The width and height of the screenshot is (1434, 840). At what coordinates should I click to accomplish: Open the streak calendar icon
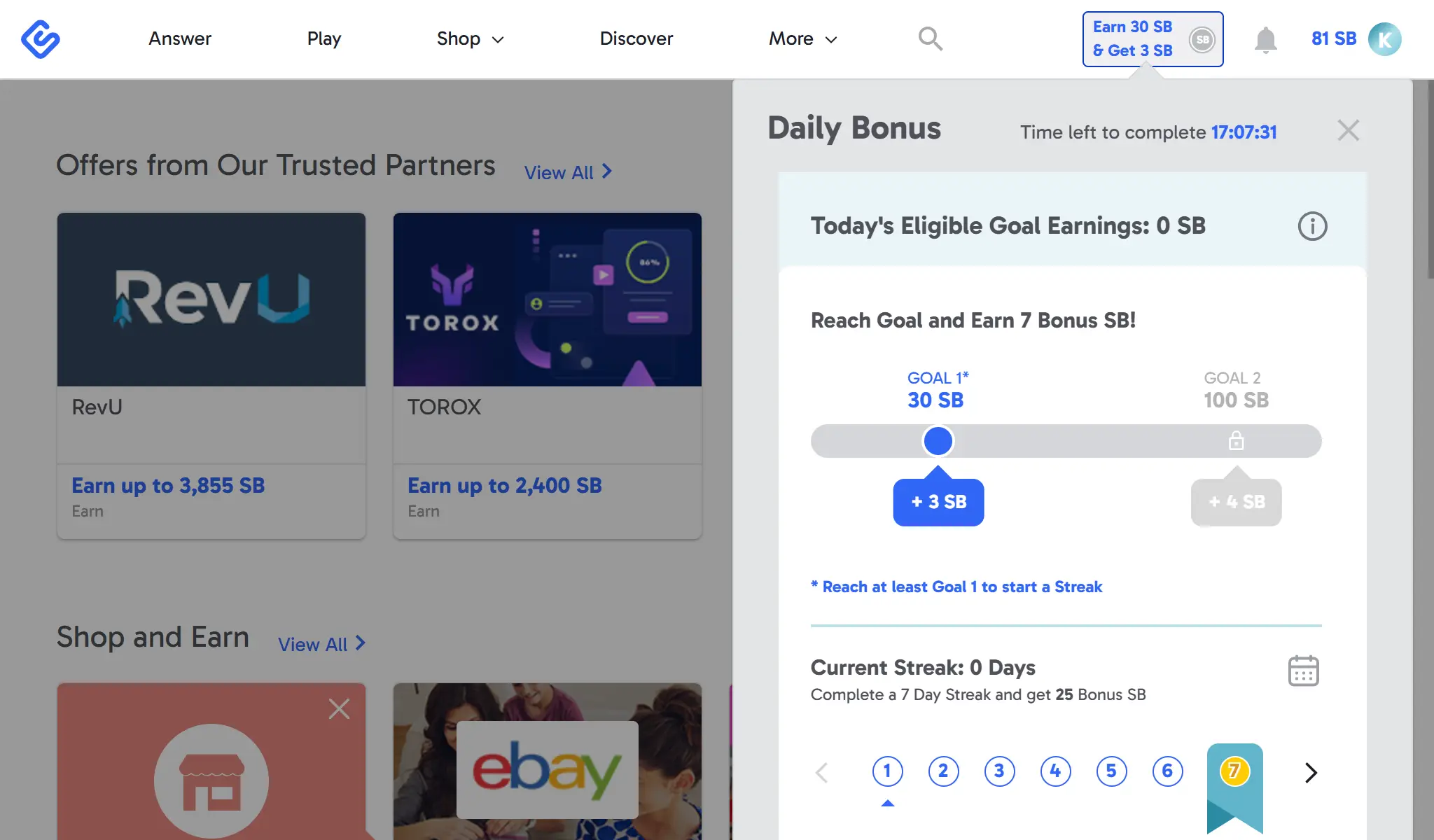click(x=1303, y=671)
